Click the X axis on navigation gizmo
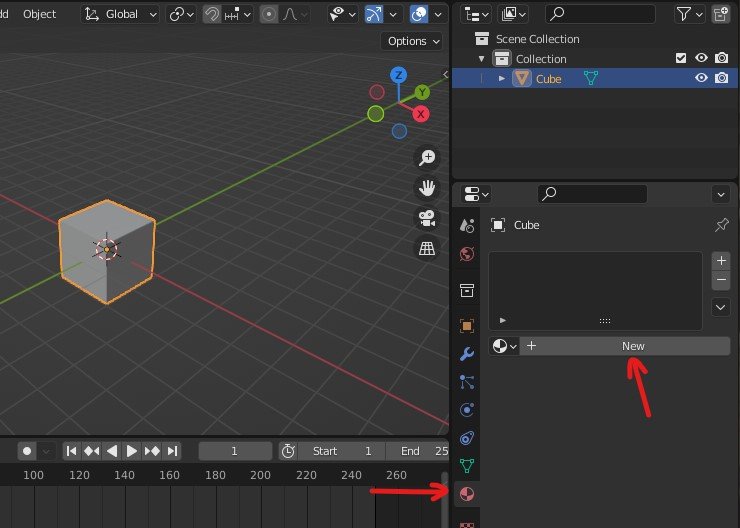Screen dimensions: 740x528 click(420, 114)
